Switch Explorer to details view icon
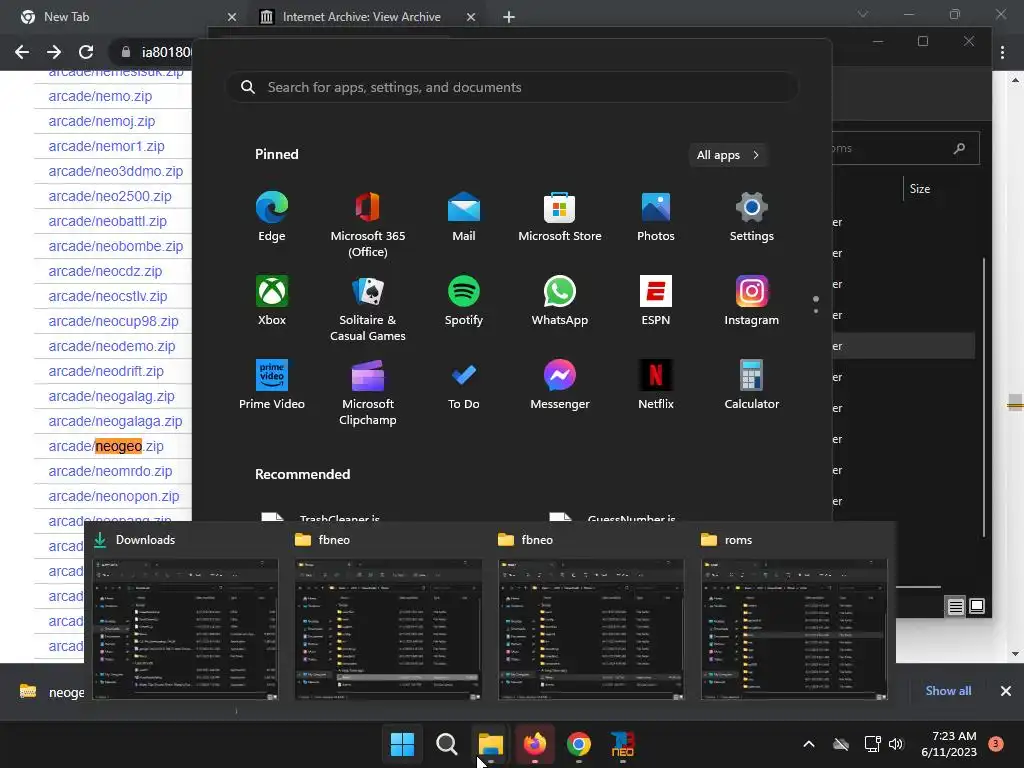Screen dimensions: 1024x768 point(955,607)
